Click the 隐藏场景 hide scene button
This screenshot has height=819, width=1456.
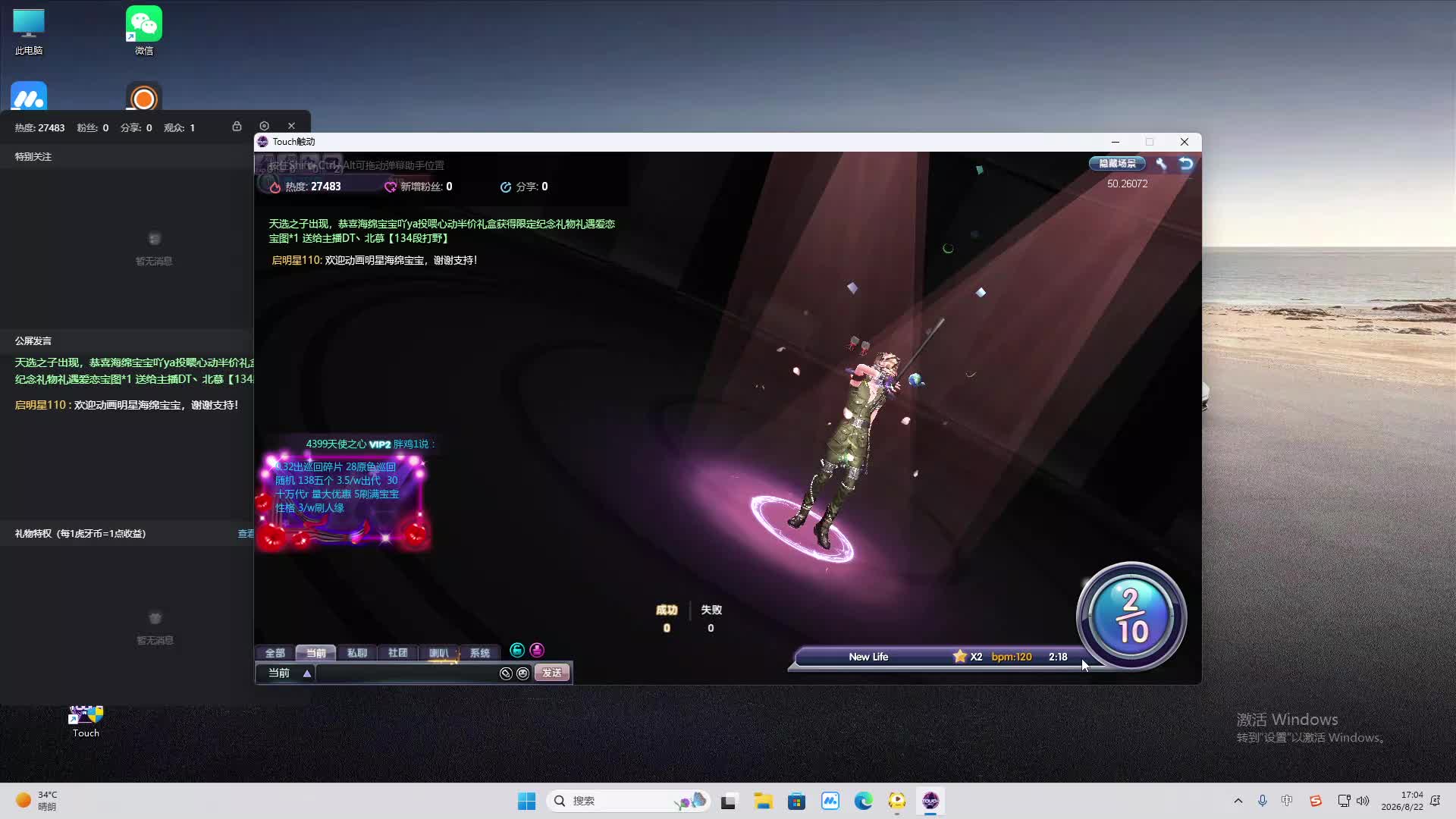[x=1117, y=164]
